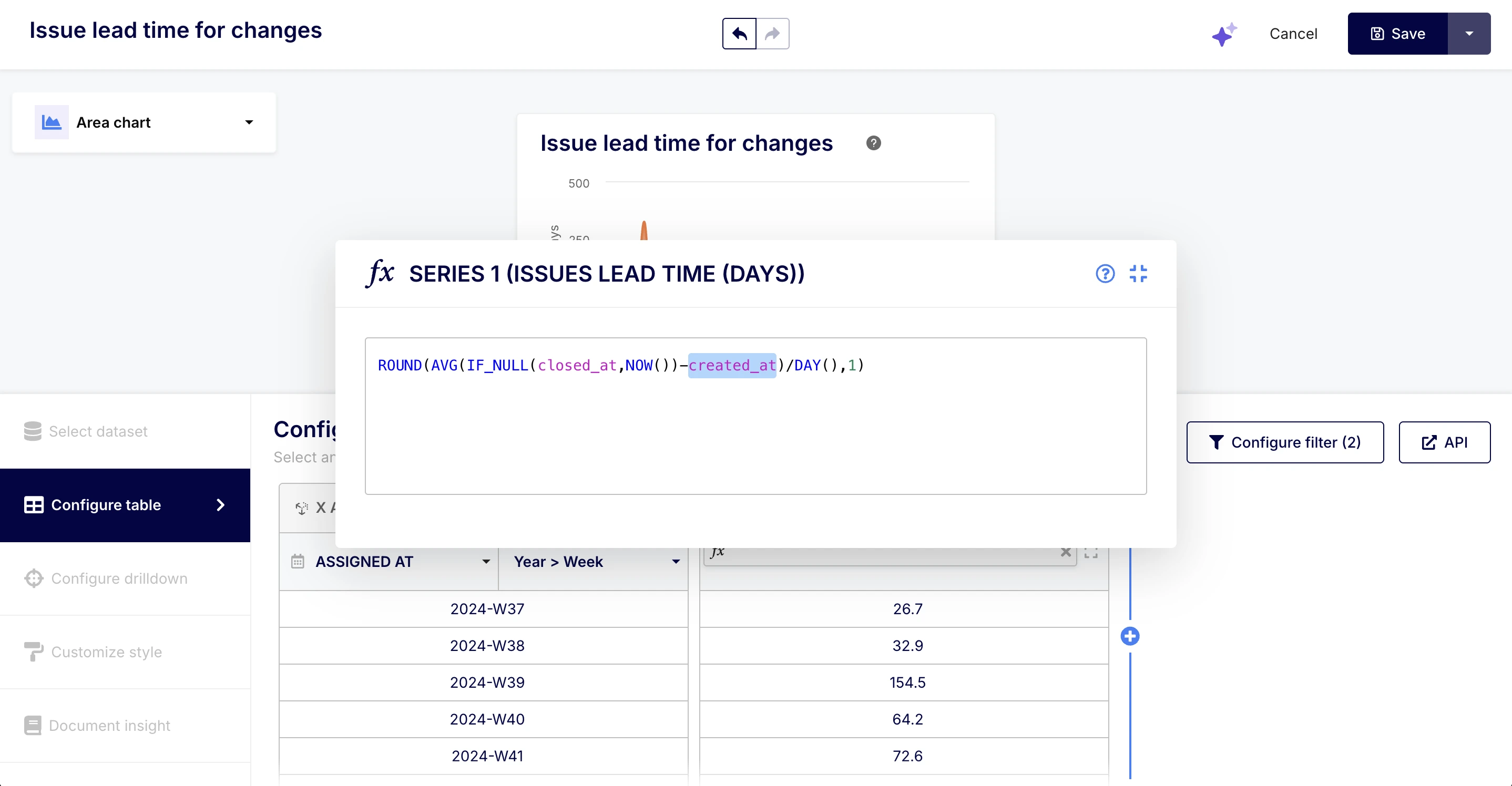Click the calendar icon in ASSIGNED AT header
Screen dimensions: 1512x786
(x=298, y=561)
